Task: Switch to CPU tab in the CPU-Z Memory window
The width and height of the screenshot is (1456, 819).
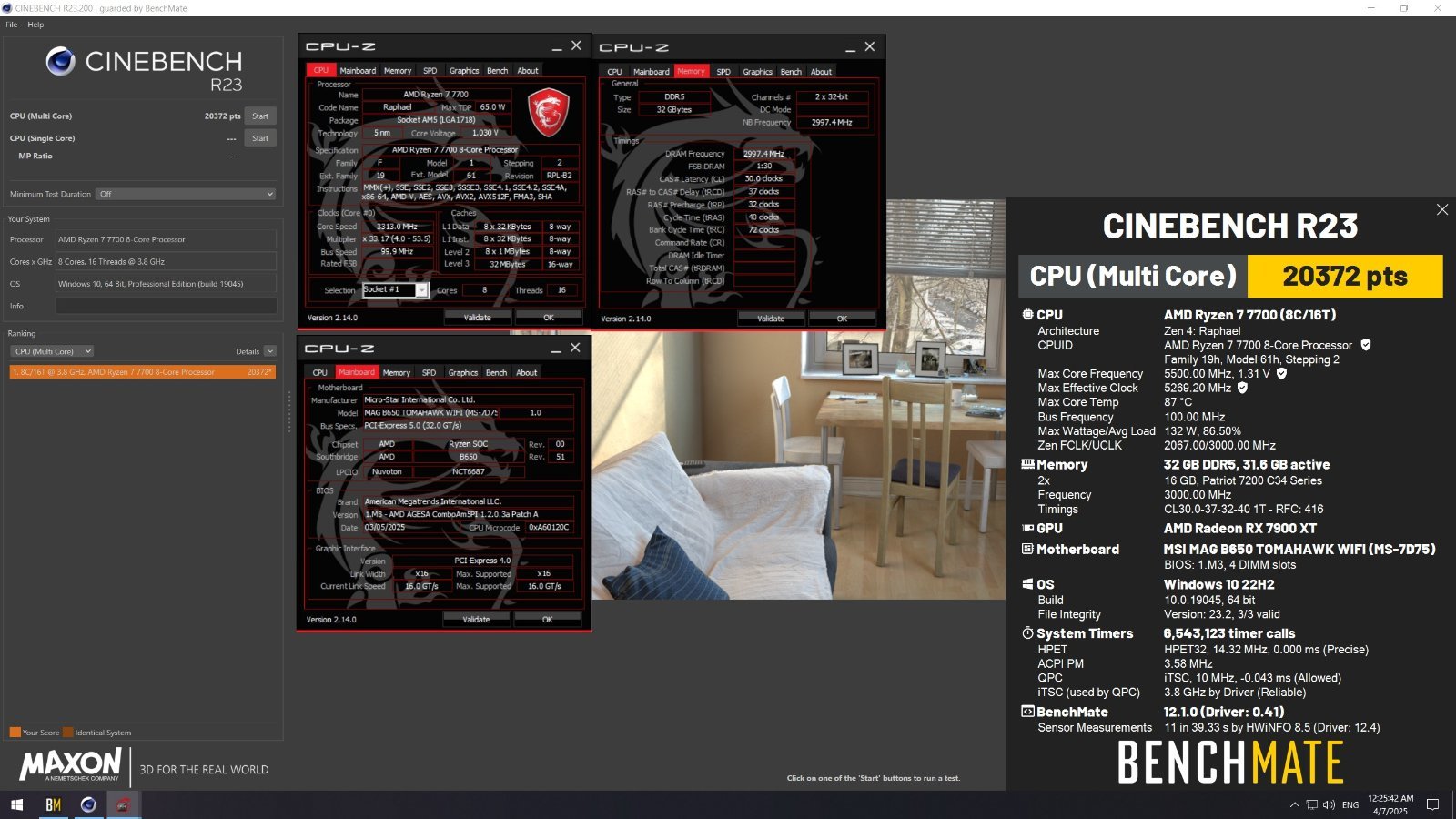Action: (x=614, y=72)
